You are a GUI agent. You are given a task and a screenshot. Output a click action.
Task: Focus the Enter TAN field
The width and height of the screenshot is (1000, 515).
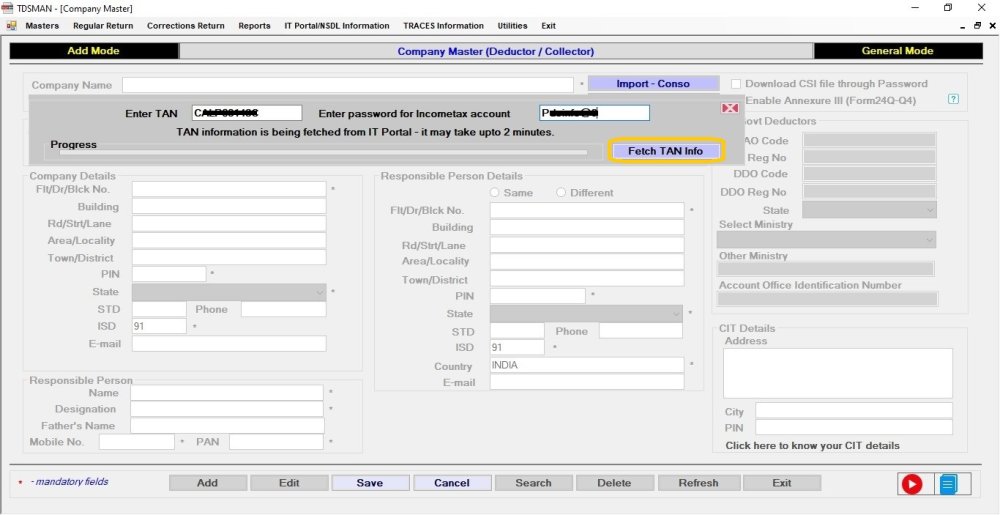coord(247,113)
